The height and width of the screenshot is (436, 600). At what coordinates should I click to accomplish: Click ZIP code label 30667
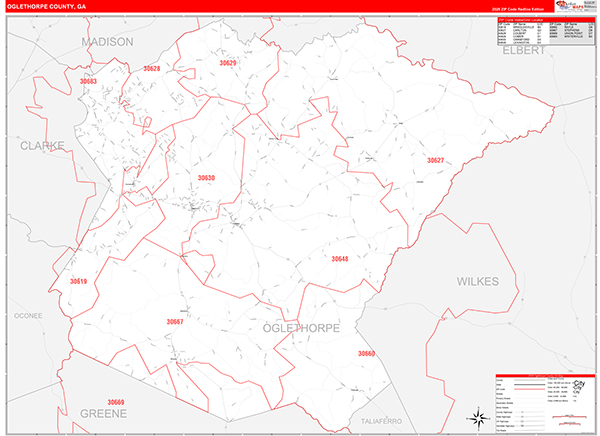point(175,322)
